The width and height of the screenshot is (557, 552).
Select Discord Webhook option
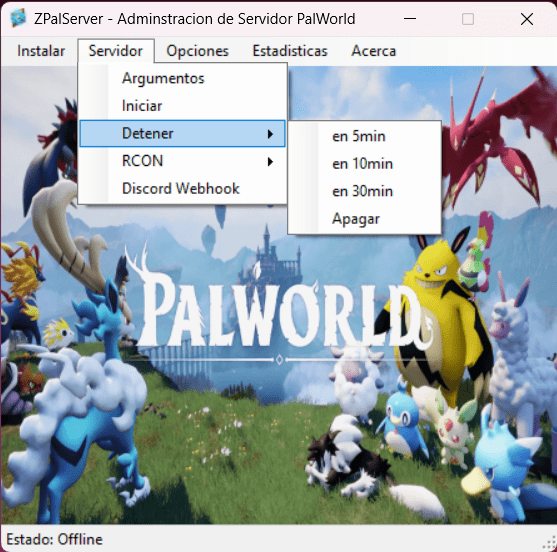pos(182,189)
